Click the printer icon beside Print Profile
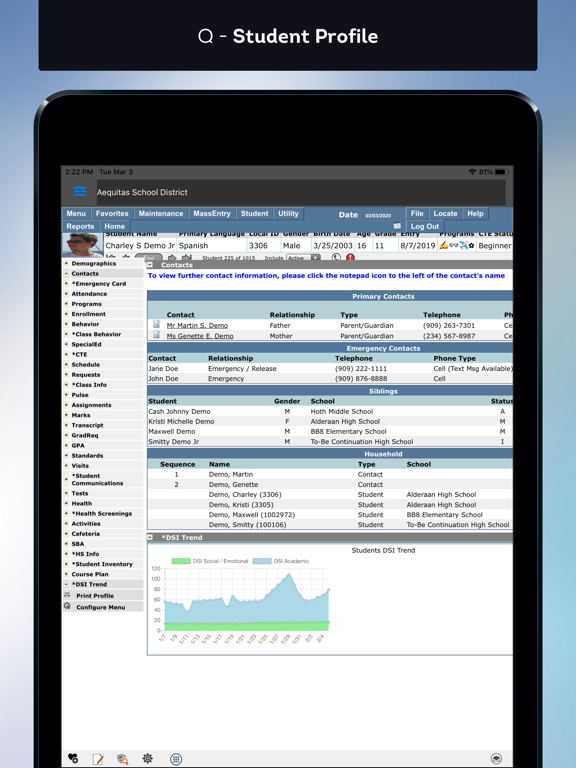Screen dimensions: 576x768 click(67, 595)
